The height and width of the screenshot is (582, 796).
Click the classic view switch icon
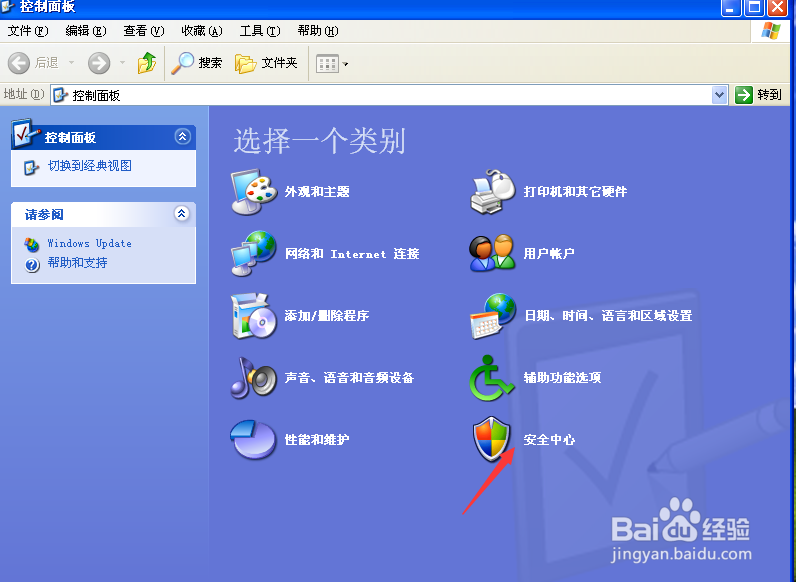(31, 167)
